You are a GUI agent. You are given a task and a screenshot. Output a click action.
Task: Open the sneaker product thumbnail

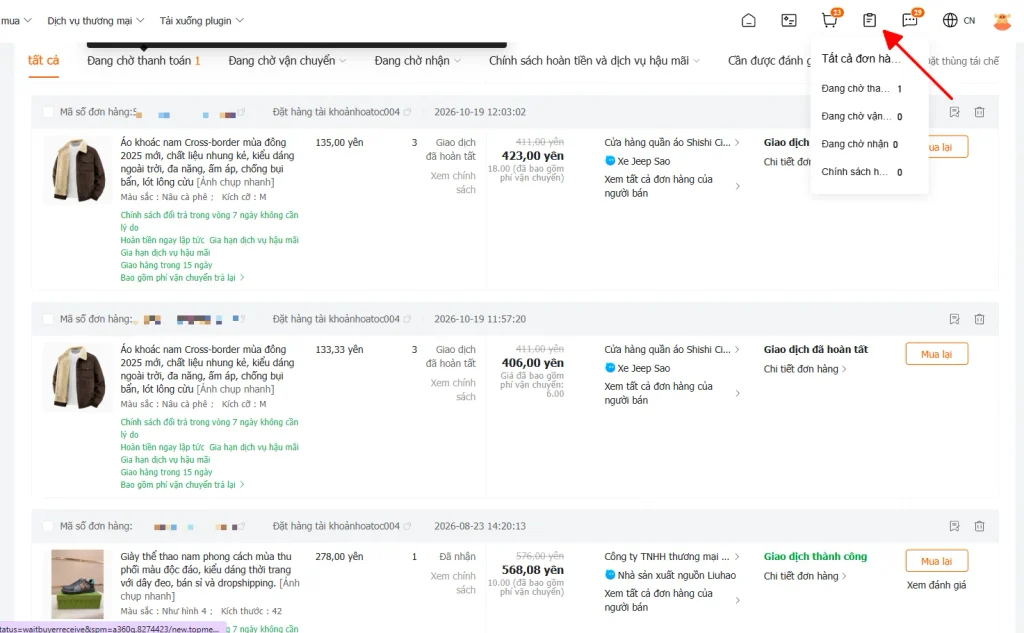click(78, 584)
